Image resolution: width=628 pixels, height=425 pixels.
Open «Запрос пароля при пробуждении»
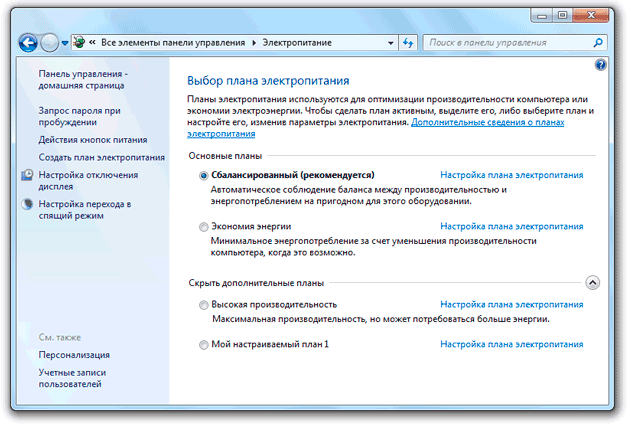(x=79, y=116)
